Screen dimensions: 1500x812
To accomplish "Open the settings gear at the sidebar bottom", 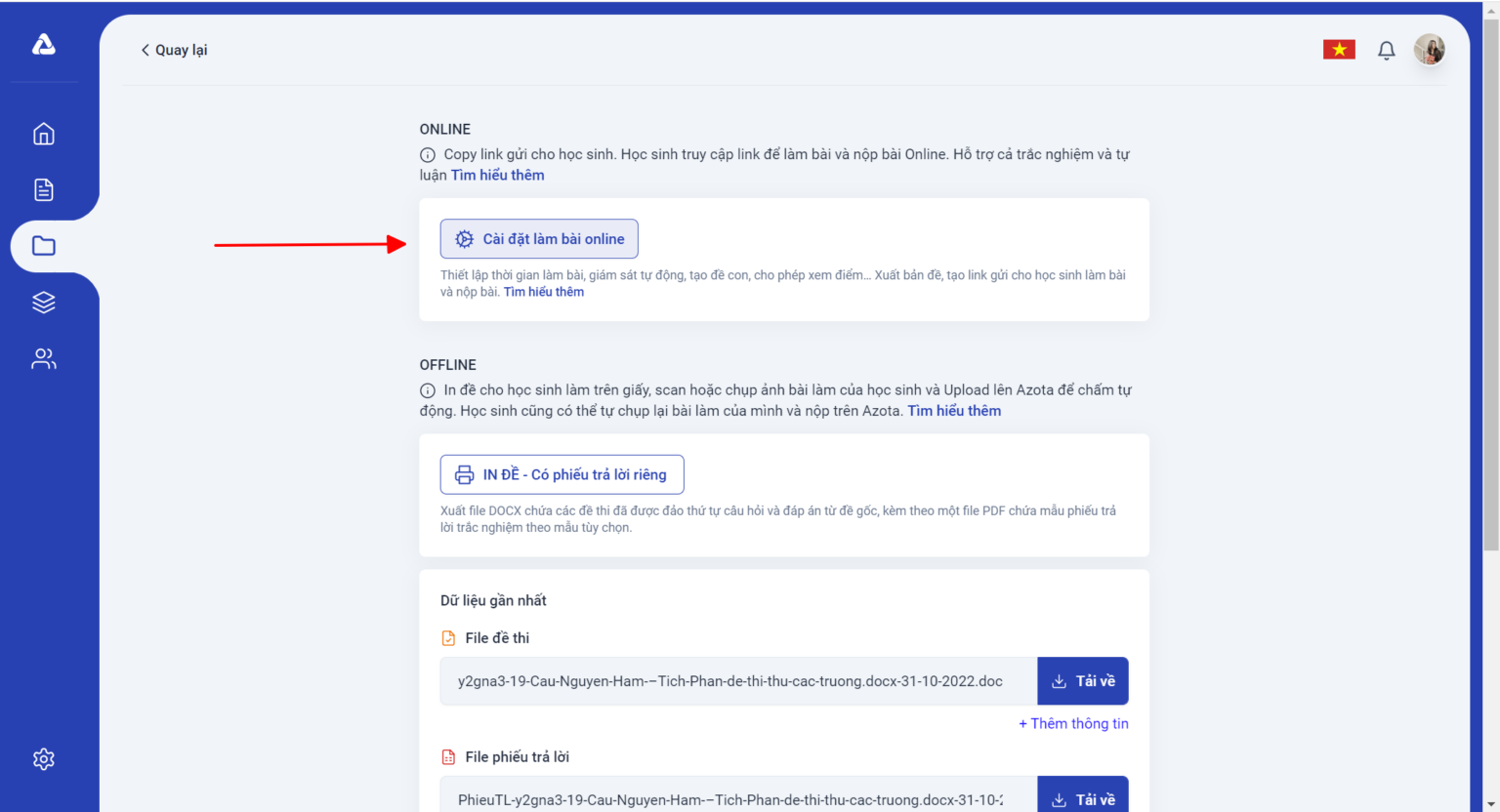I will (44, 759).
